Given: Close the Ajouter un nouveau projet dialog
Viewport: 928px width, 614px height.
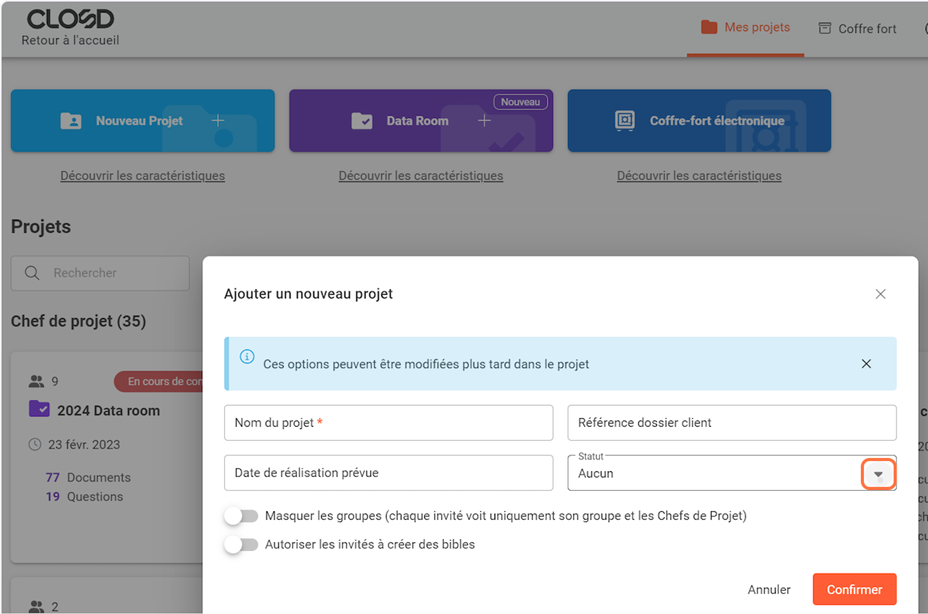Looking at the screenshot, I should click(x=880, y=294).
